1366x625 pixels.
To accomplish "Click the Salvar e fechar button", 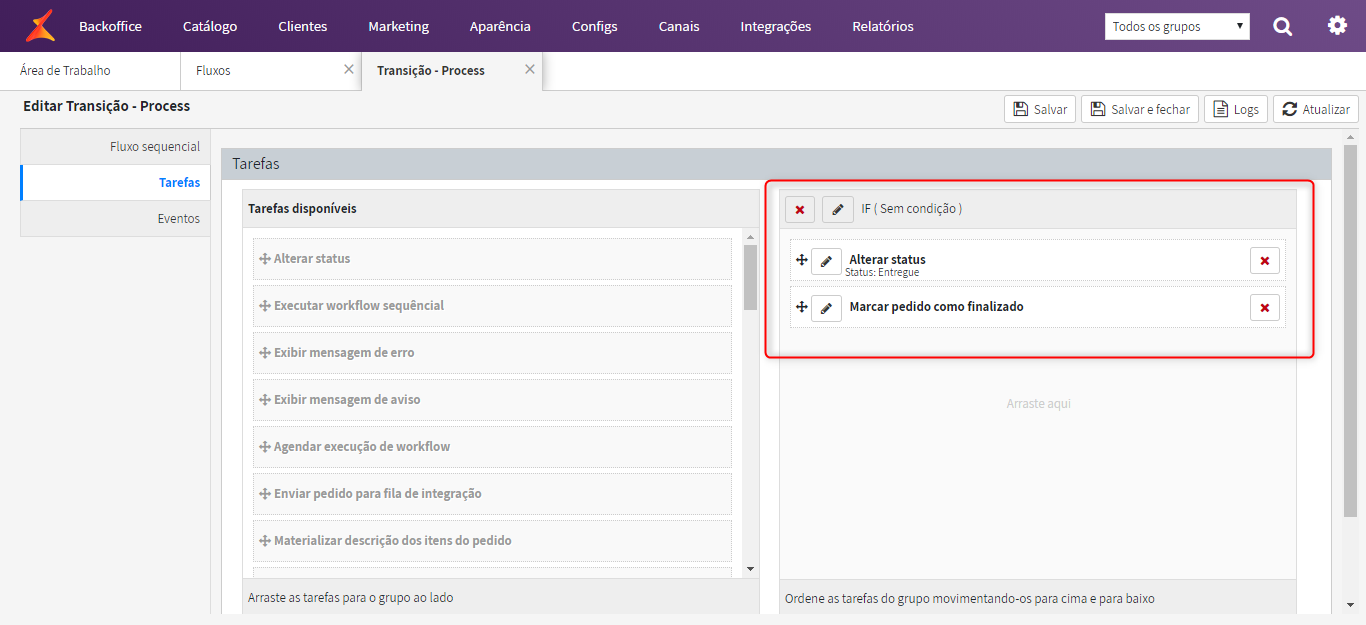I will [x=1140, y=109].
